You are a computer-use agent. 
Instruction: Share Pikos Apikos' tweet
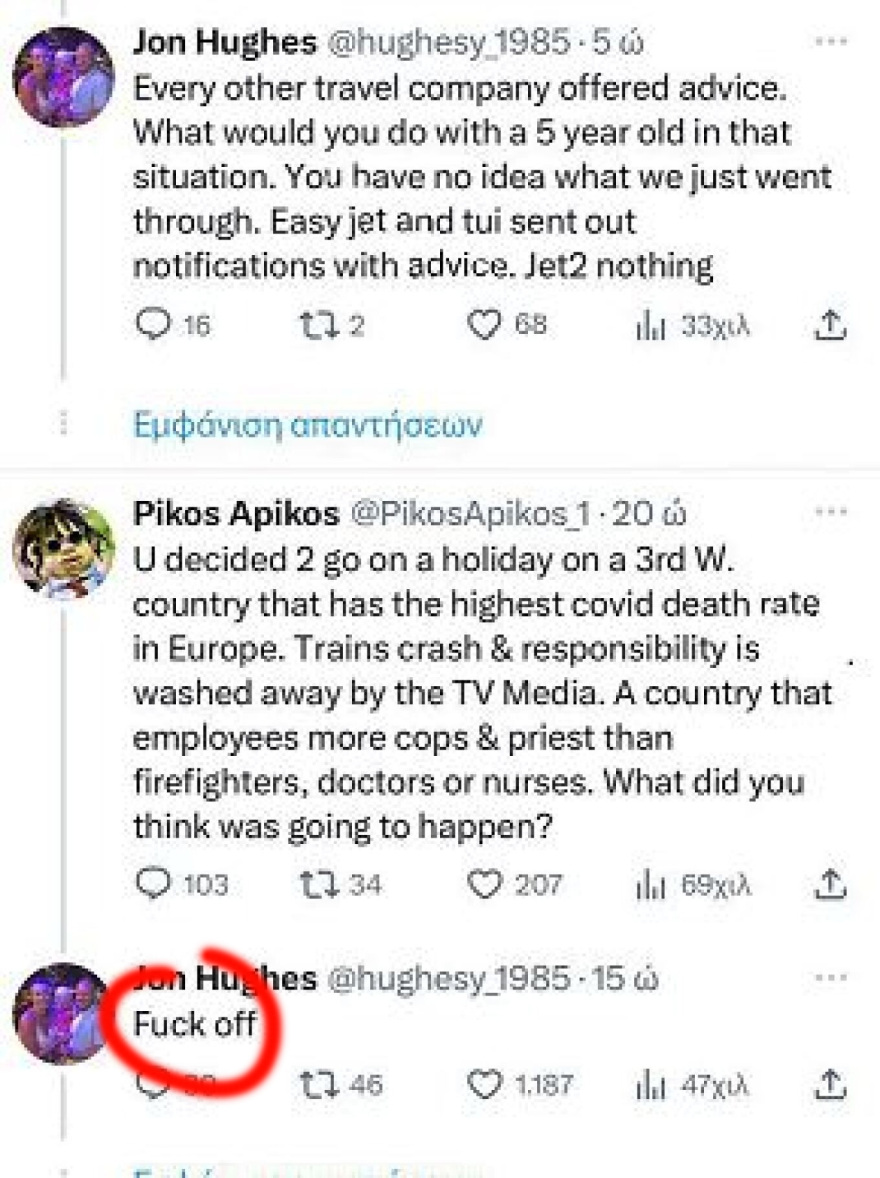(833, 884)
